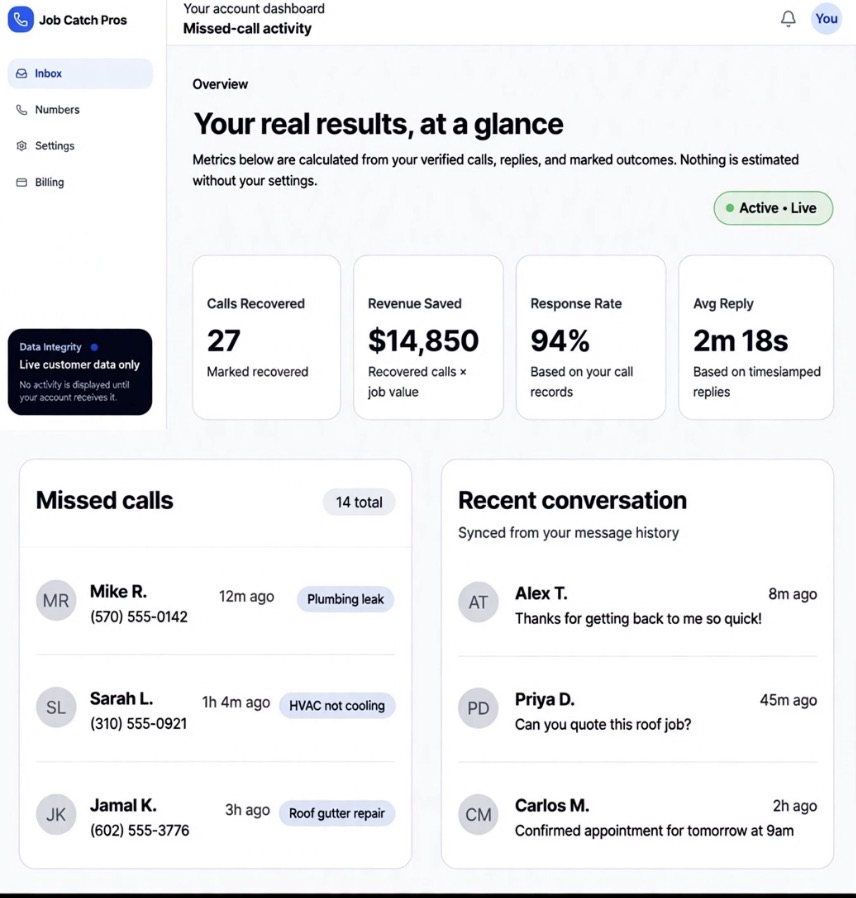Select Sarah L. missed call name

[121, 698]
